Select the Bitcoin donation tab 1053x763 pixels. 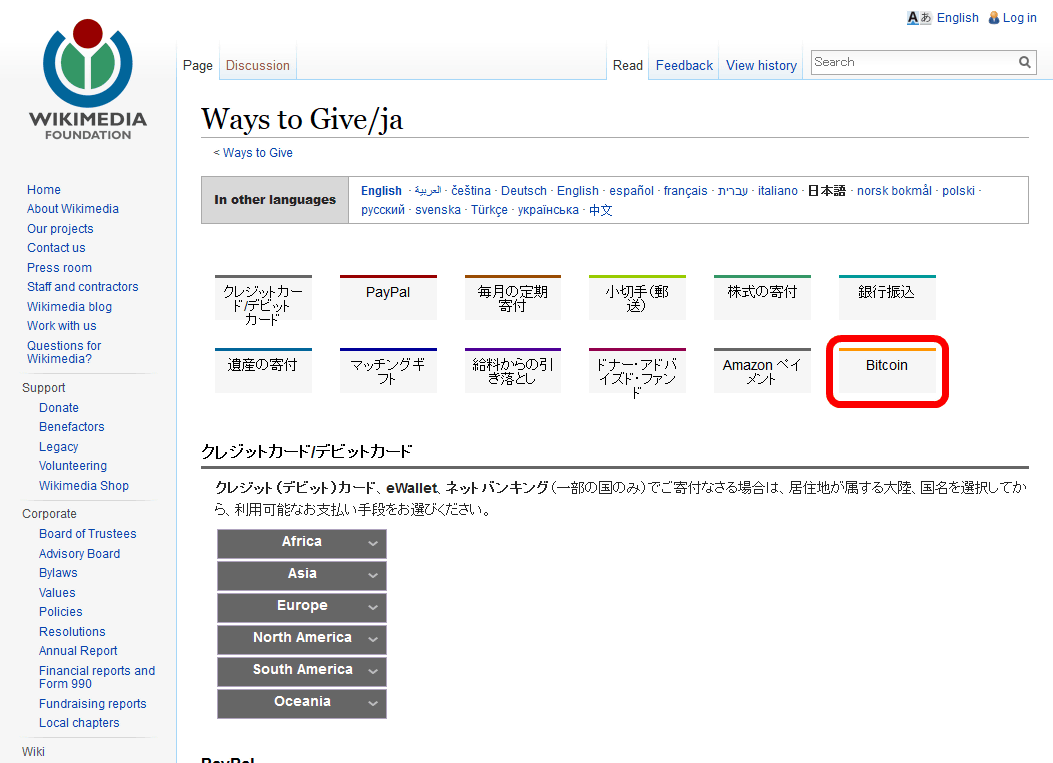886,370
